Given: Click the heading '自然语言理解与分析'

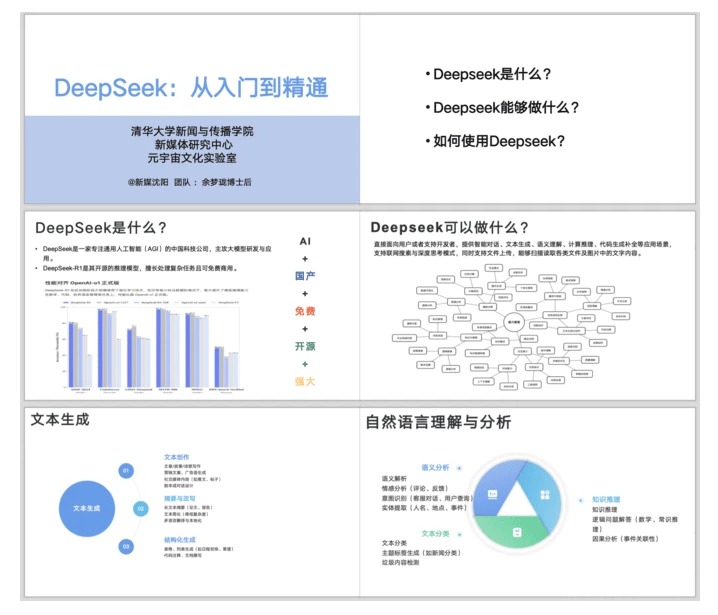Looking at the screenshot, I should (x=438, y=422).
